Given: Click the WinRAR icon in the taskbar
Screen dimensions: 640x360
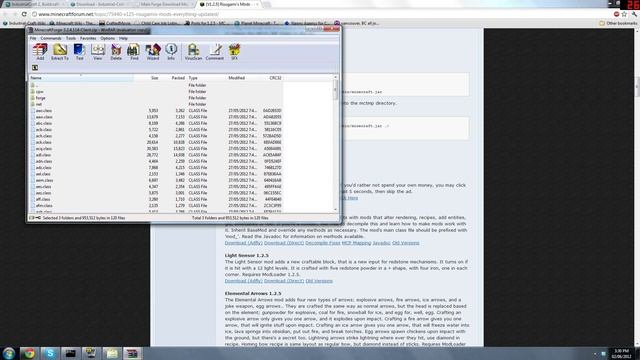Looking at the screenshot, I should [132, 353].
